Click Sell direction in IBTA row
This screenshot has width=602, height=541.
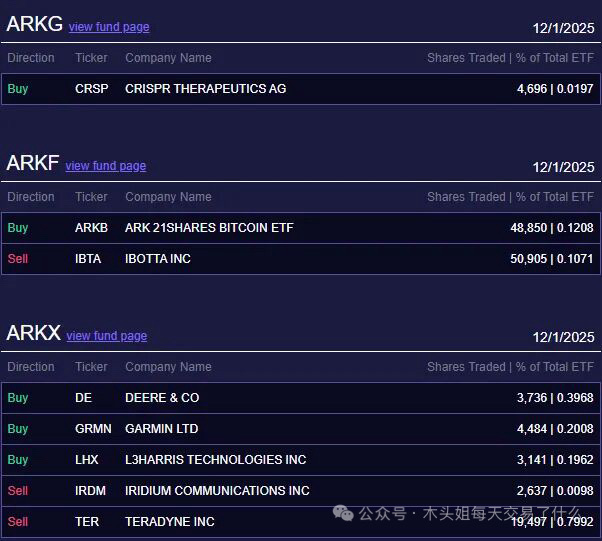click(18, 259)
